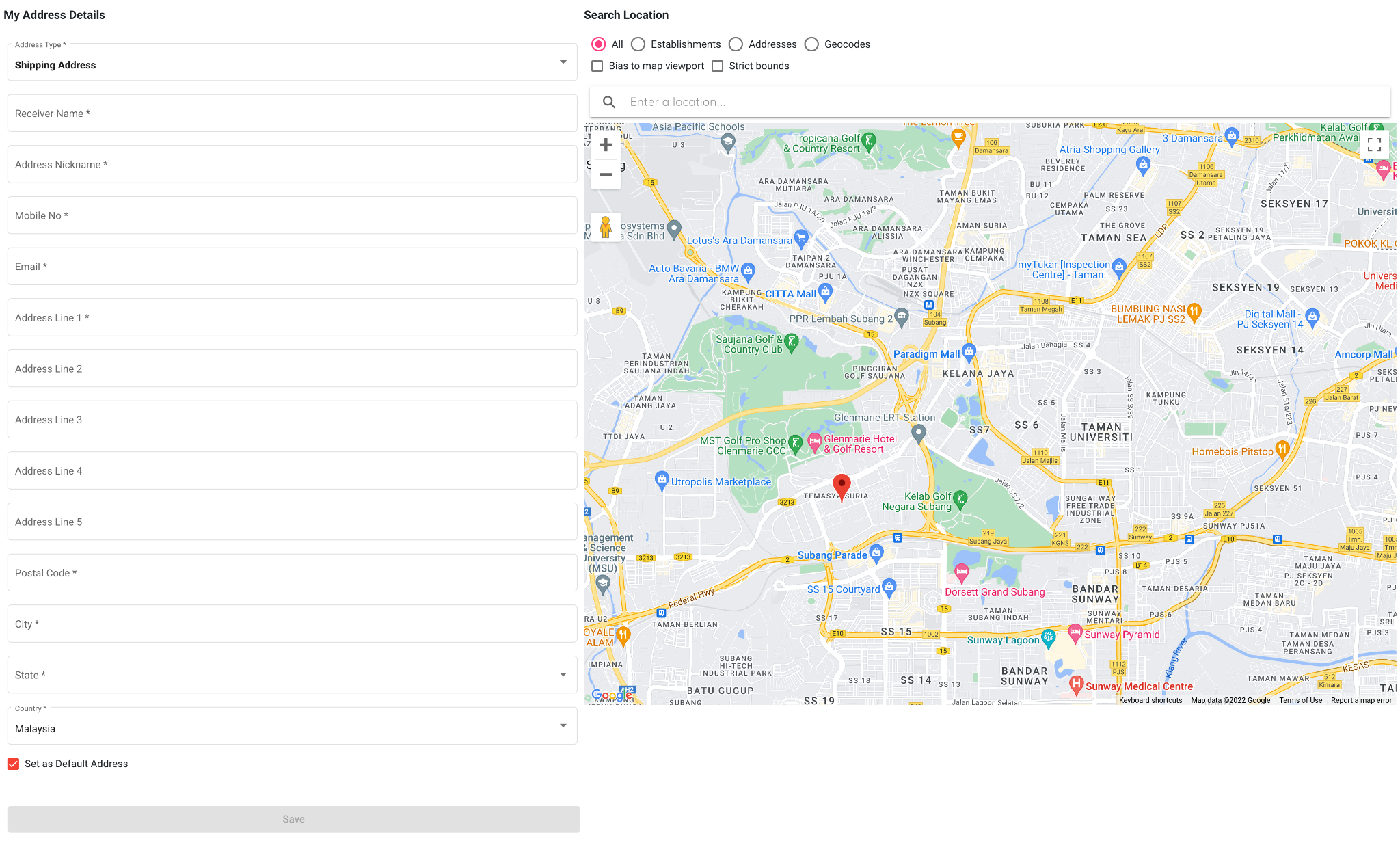
Task: Focus the Receiver Name input field
Action: coord(292,114)
